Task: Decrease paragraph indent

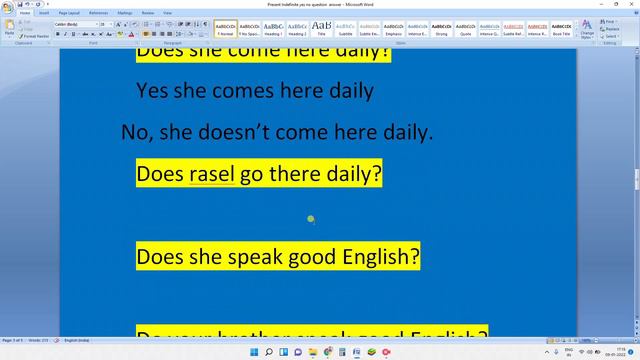Action: [x=180, y=24]
